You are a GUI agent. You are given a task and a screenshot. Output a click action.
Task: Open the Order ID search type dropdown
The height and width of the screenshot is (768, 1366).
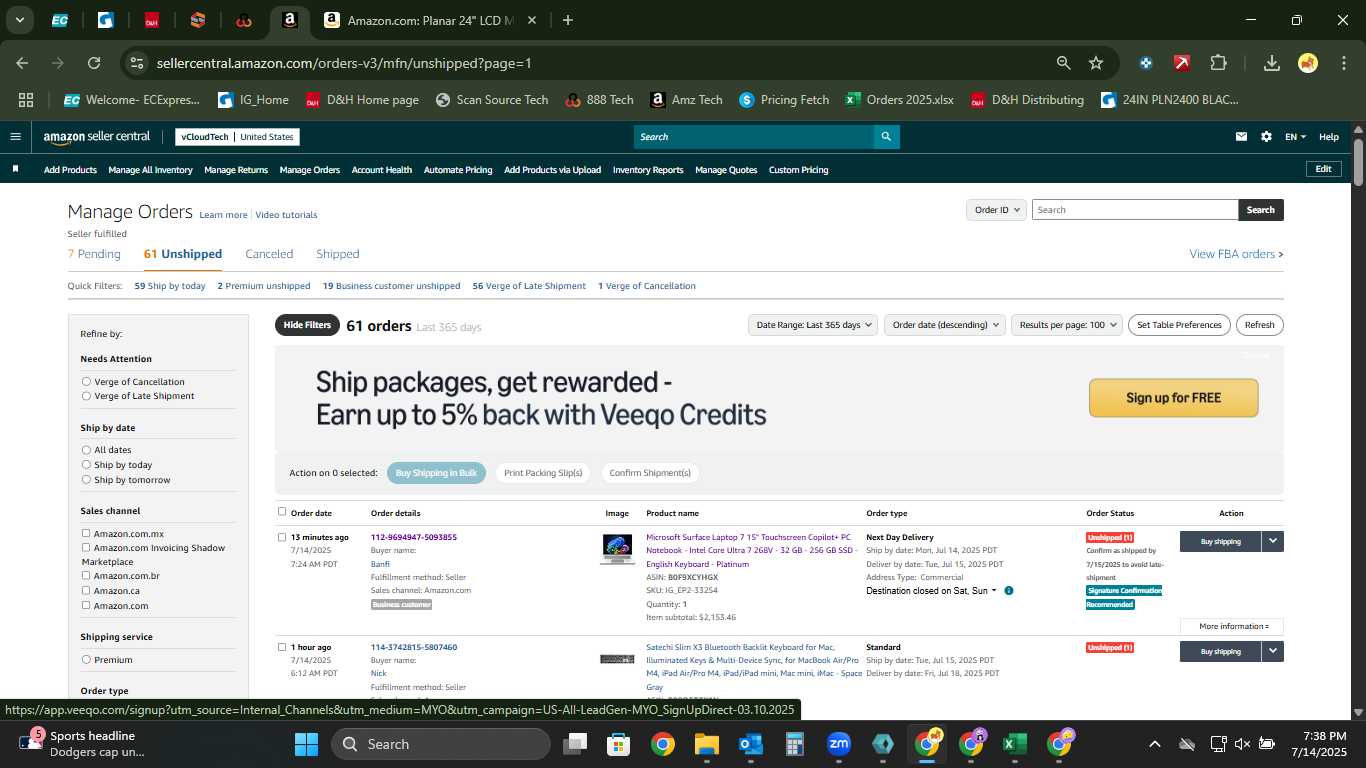coord(997,210)
